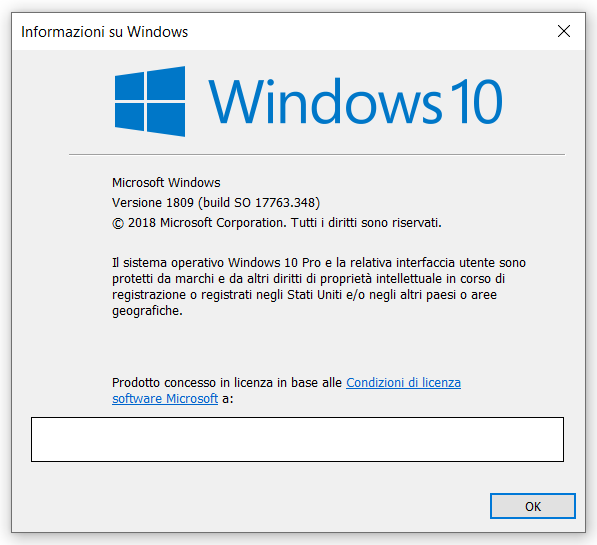Viewport: 597px width, 545px height.
Task: Click the horizontal separator under the logo
Action: [x=317, y=155]
